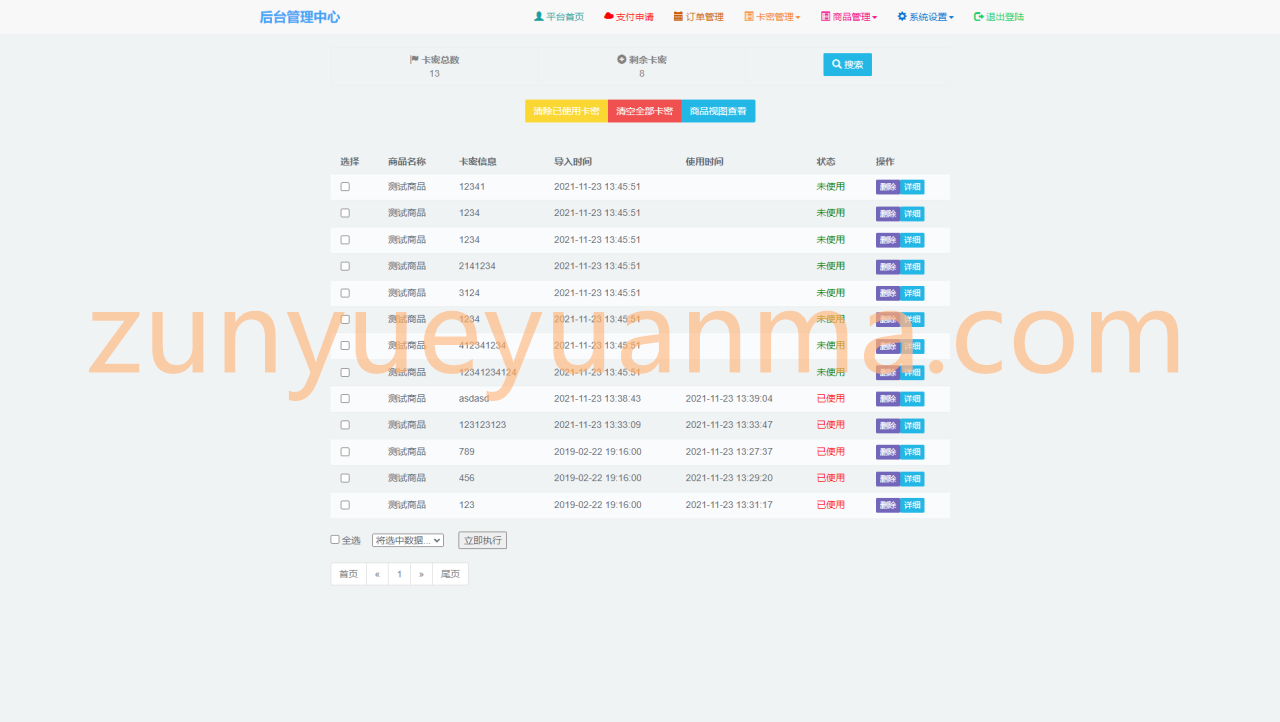
Task: Tick checkbox for card row 456
Action: coord(345,478)
